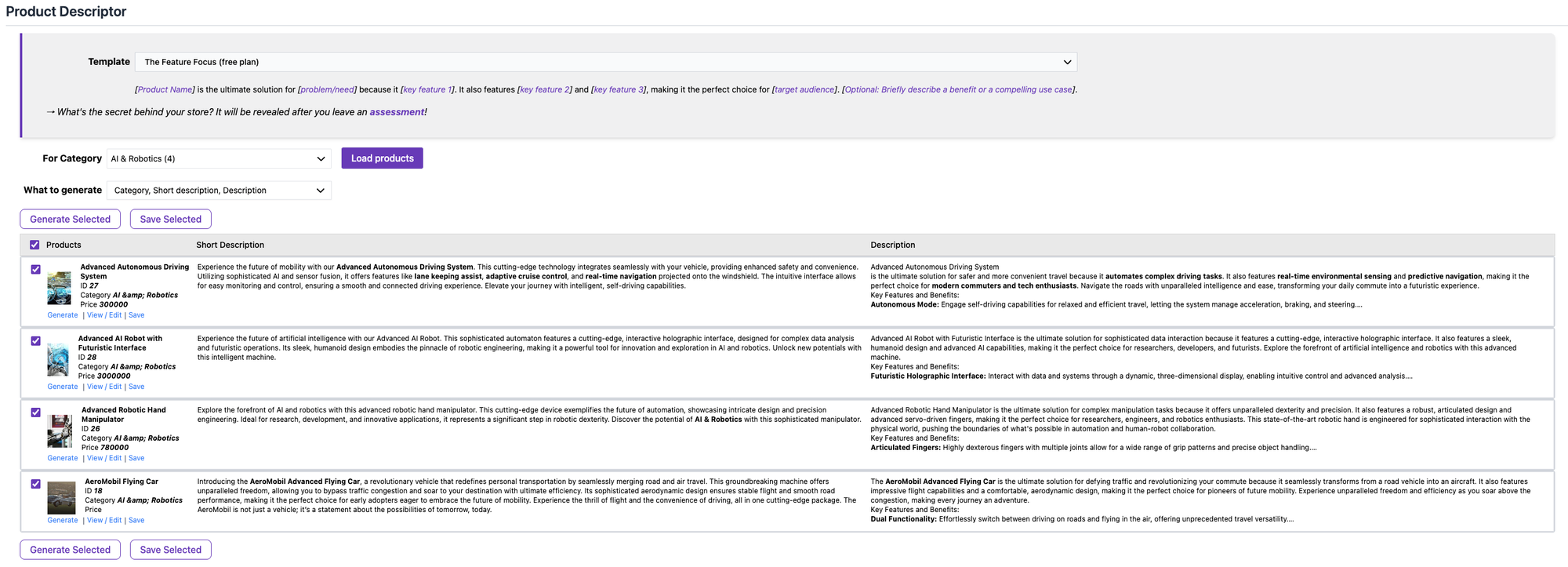Open the assessment link

coord(396,112)
